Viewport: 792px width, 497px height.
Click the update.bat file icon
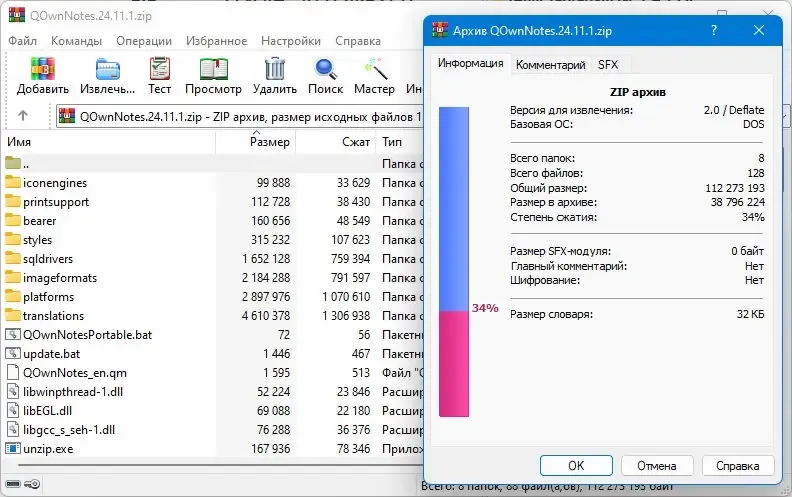[13, 354]
